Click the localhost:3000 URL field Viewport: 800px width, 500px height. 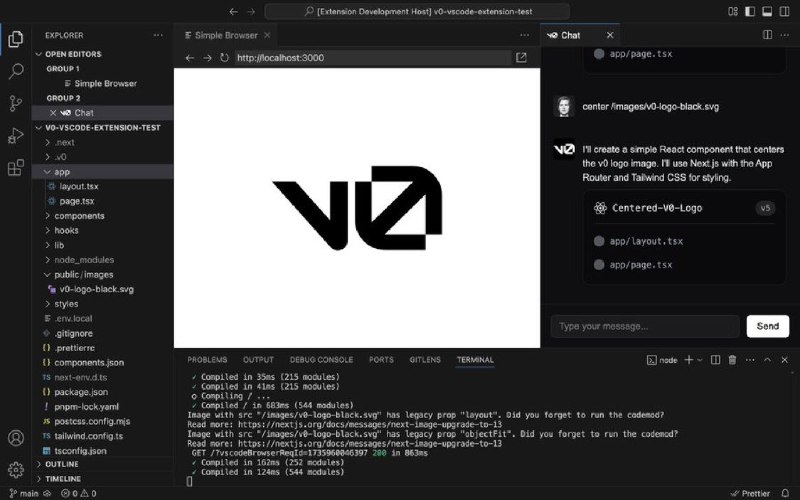pos(370,58)
